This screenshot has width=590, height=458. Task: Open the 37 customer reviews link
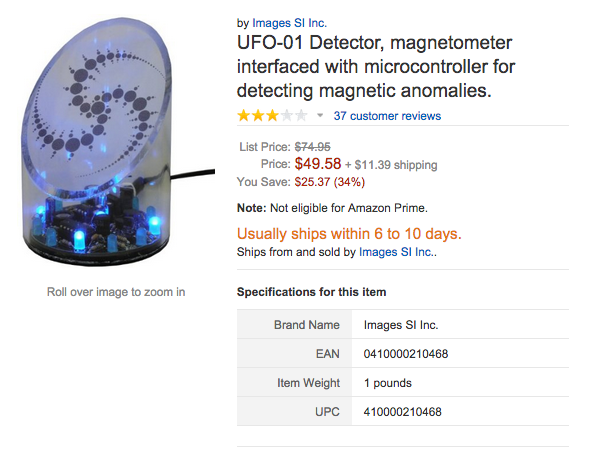(387, 116)
